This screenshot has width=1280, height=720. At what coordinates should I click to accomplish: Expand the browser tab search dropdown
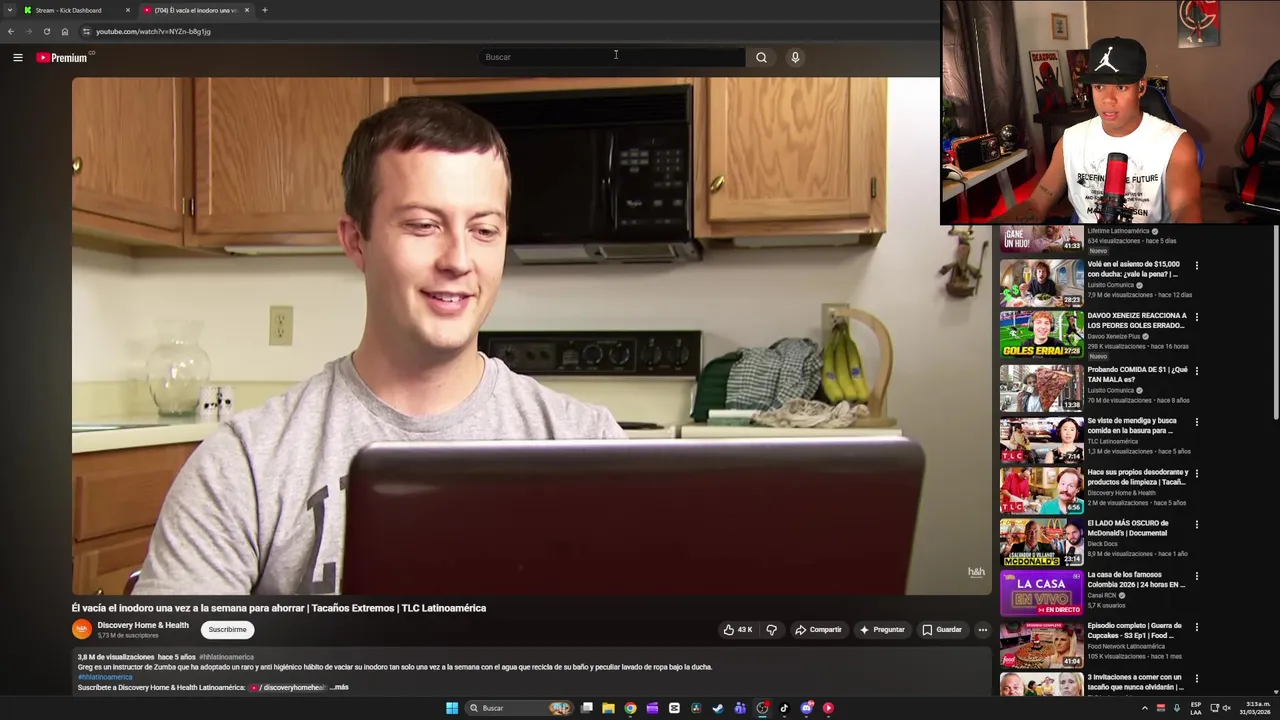click(11, 10)
